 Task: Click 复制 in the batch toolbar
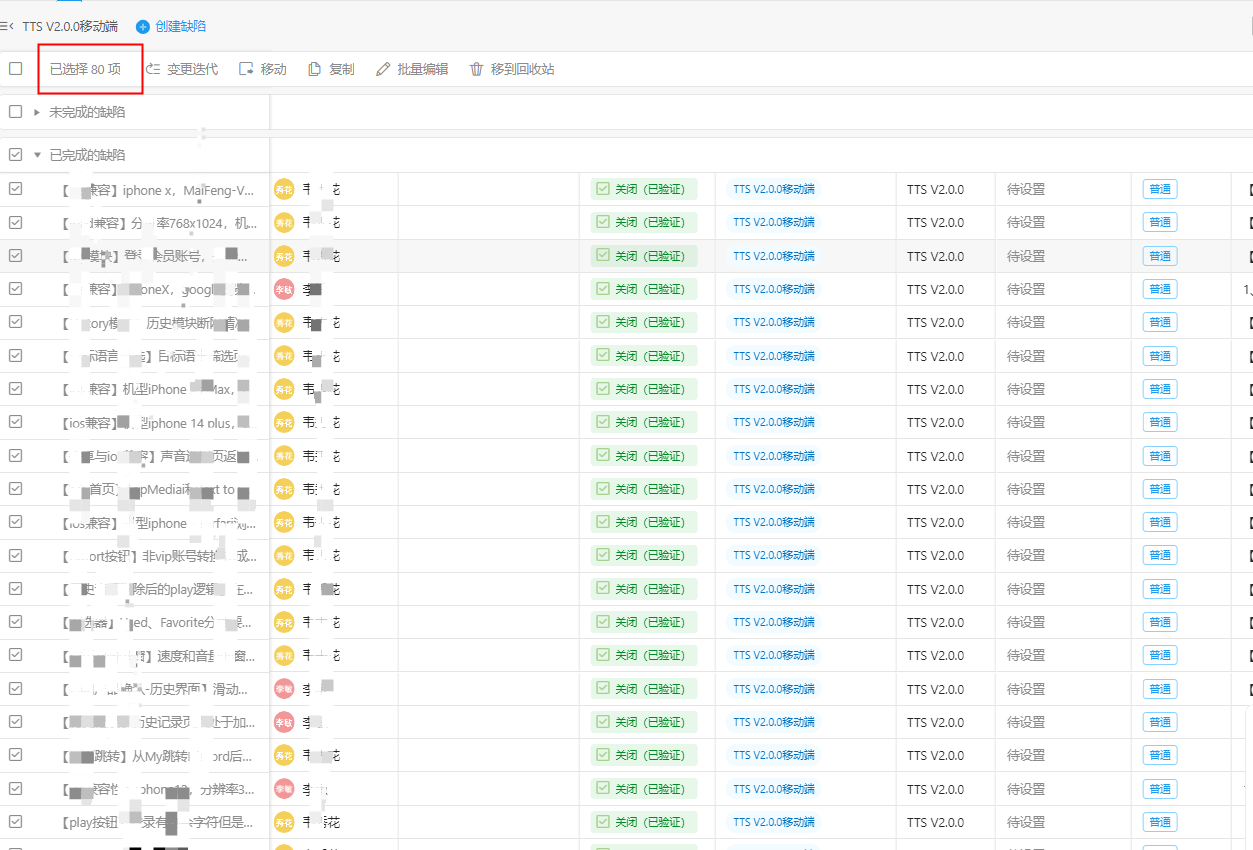click(x=331, y=69)
